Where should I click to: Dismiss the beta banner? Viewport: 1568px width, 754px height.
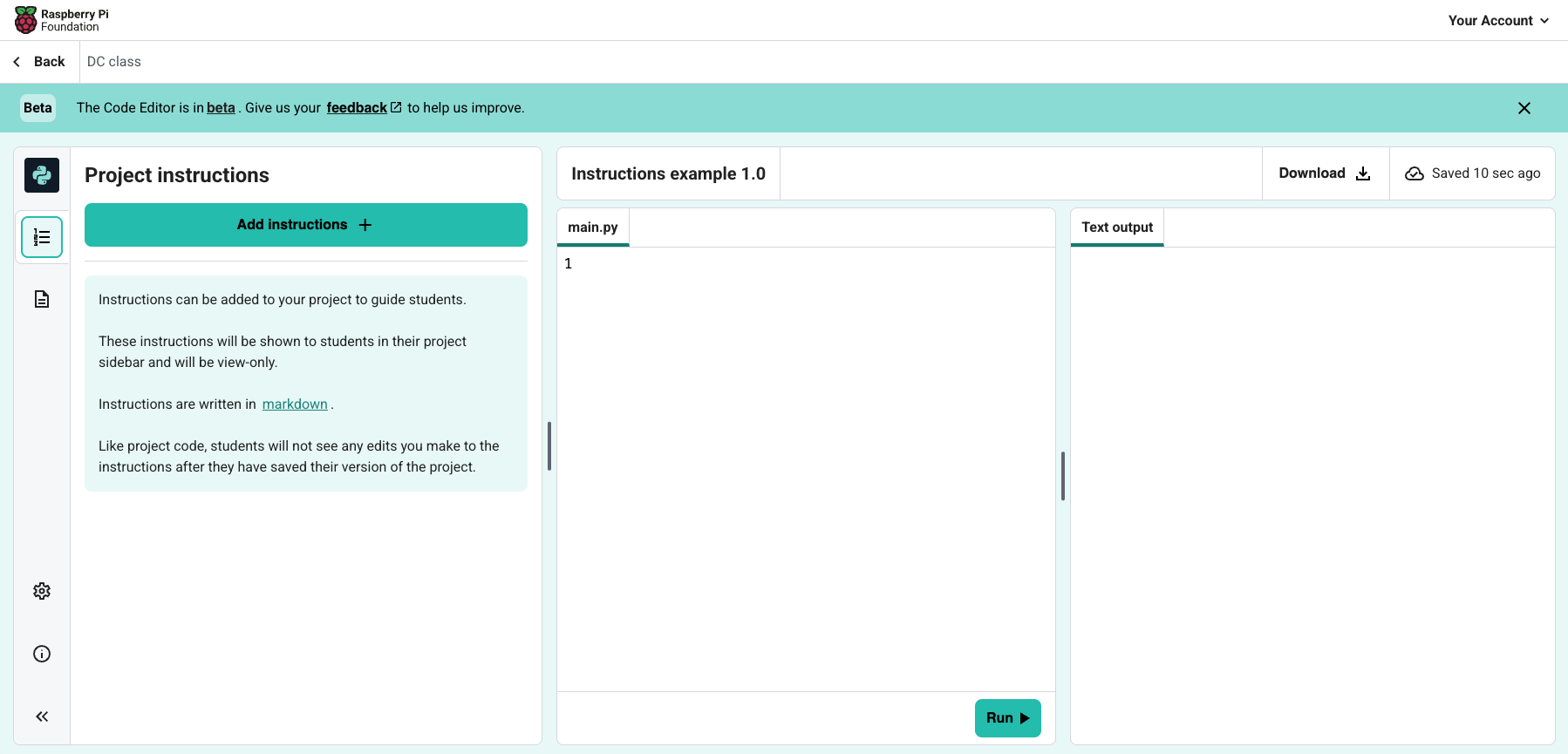1524,108
